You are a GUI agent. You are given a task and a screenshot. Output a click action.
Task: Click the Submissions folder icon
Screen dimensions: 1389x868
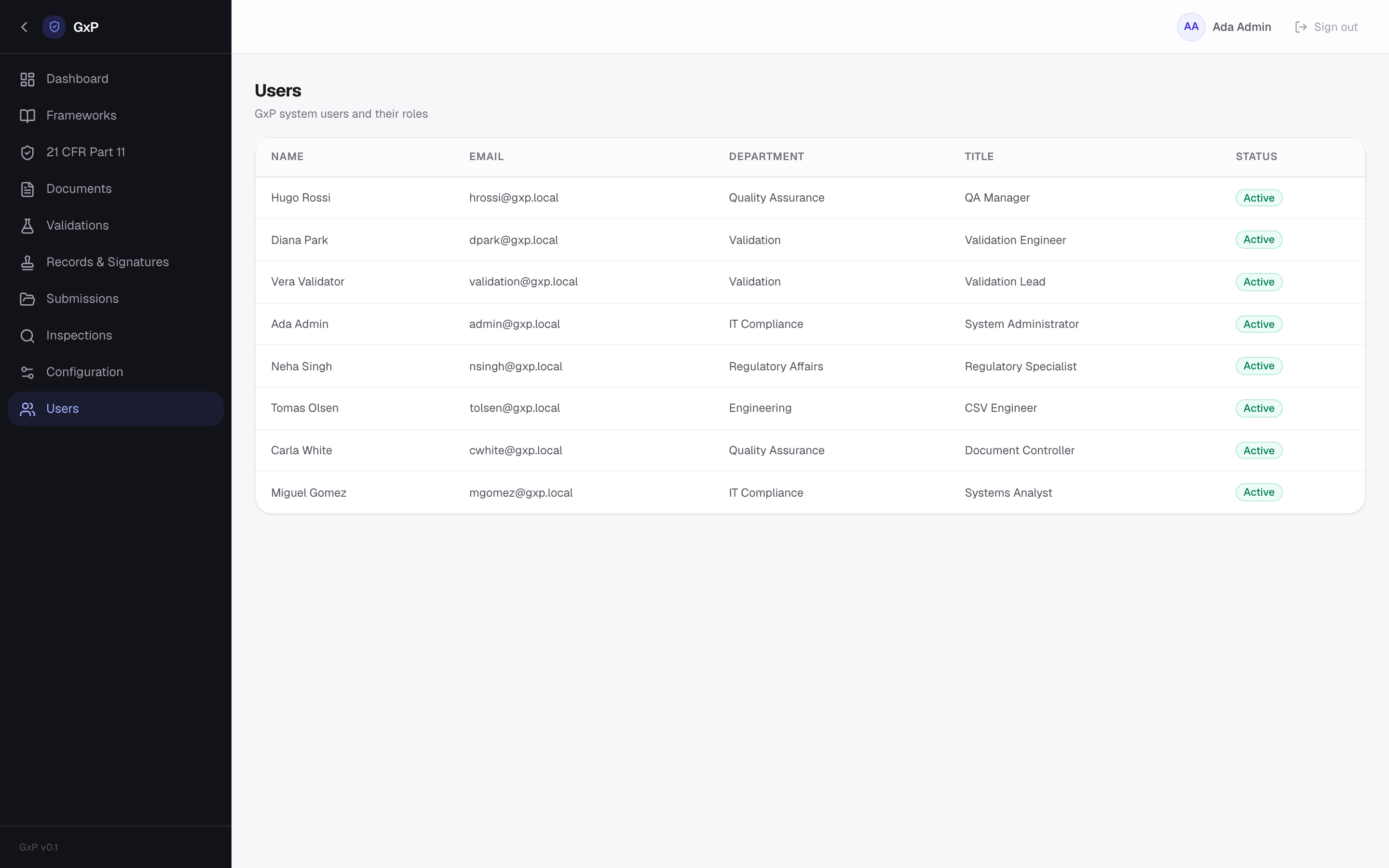(27, 299)
